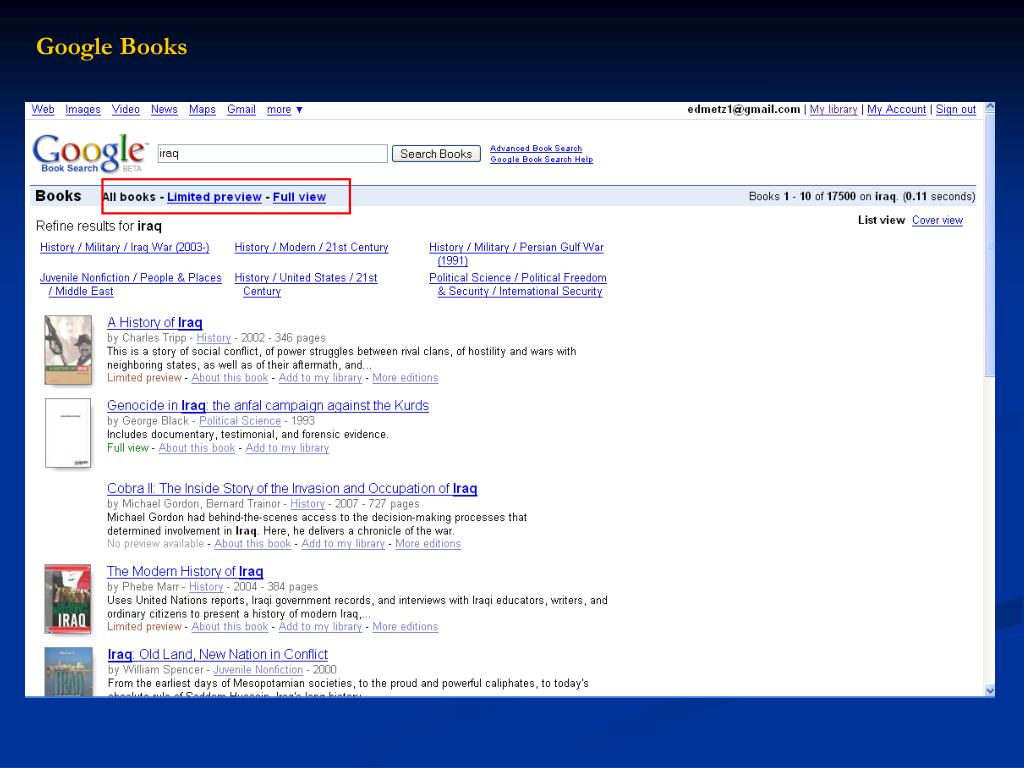This screenshot has width=1024, height=768.
Task: Open 'About this book' for The Modern History of Iraq
Action: pyautogui.click(x=230, y=627)
